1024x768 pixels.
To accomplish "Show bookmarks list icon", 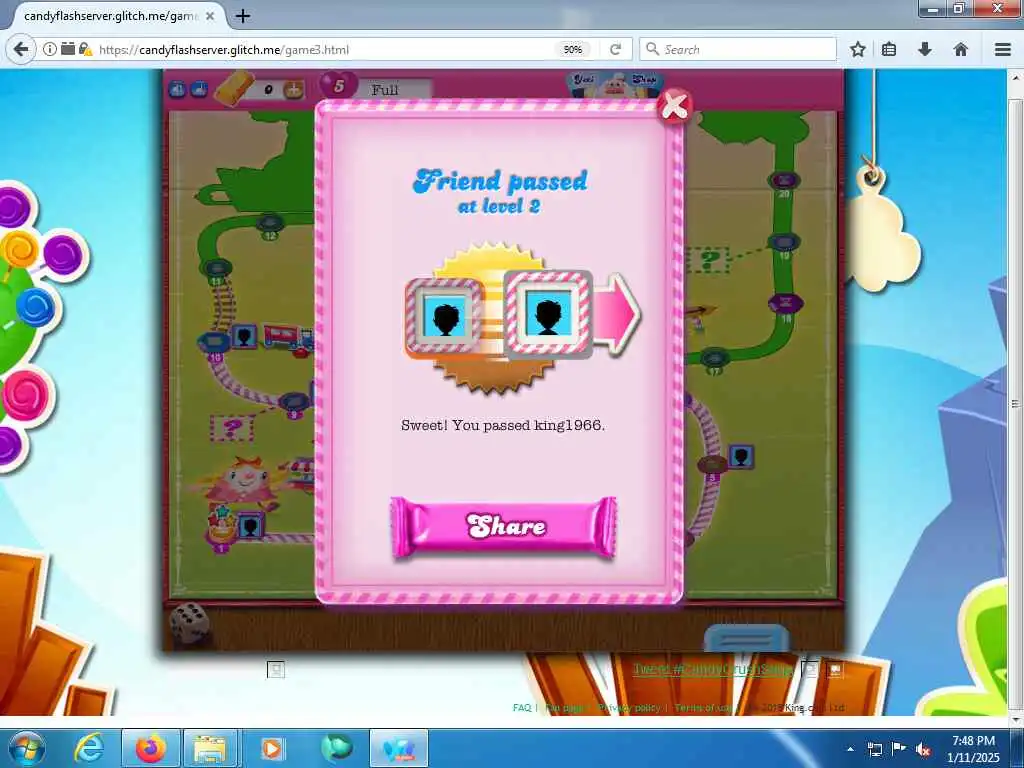I will pyautogui.click(x=889, y=50).
